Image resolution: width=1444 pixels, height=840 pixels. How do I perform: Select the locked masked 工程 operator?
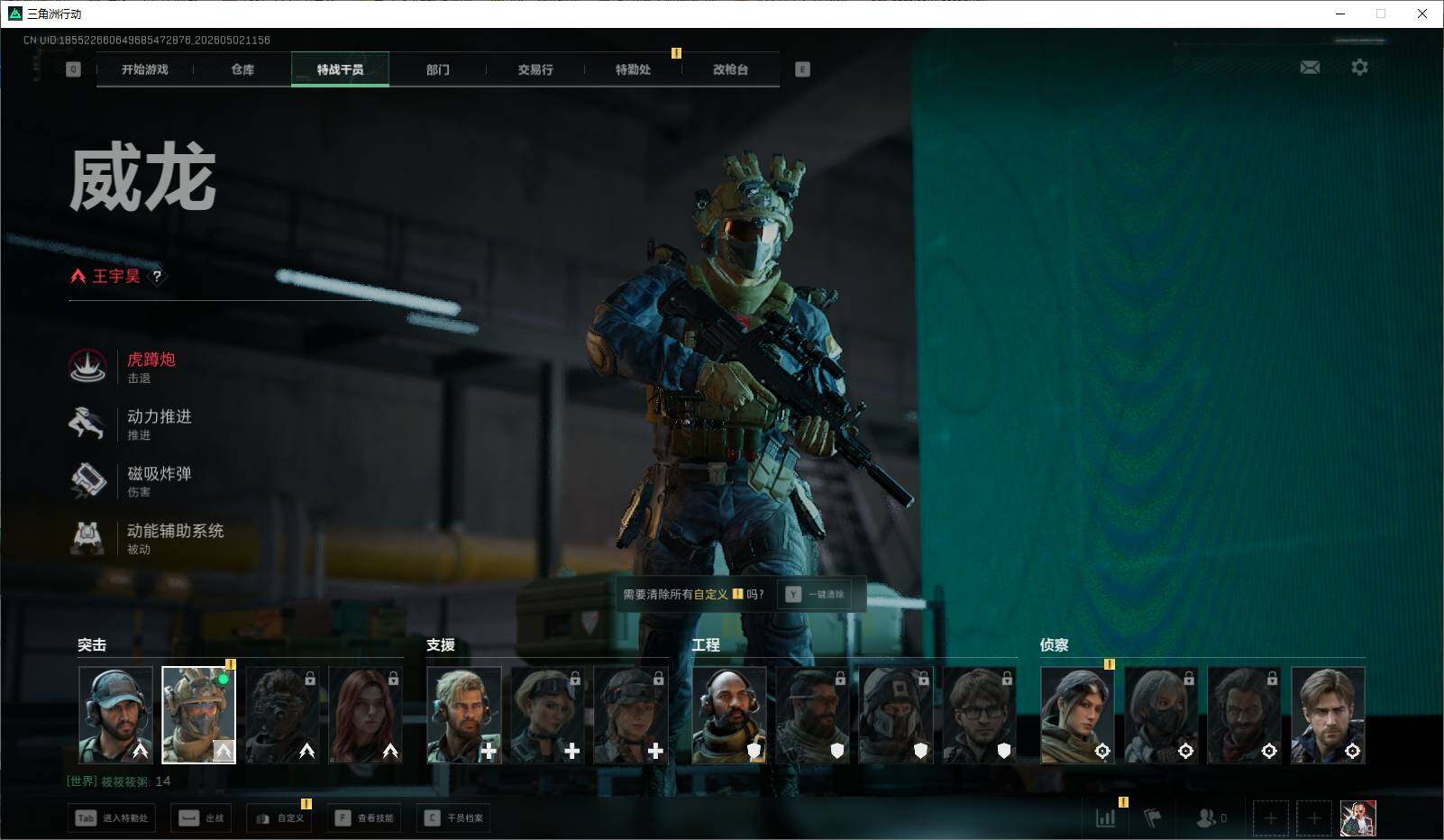tap(896, 715)
